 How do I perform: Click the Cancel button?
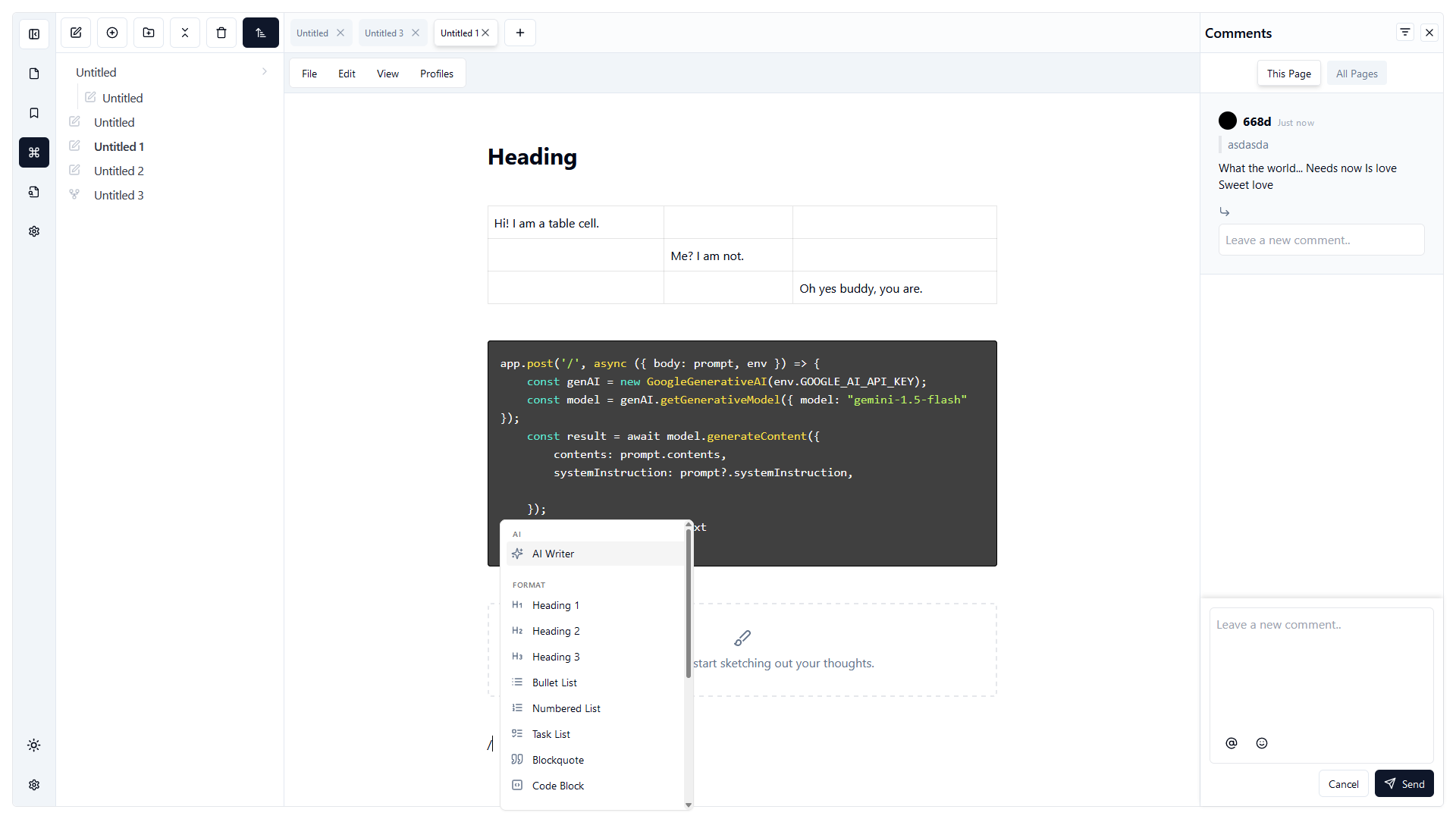pos(1343,784)
